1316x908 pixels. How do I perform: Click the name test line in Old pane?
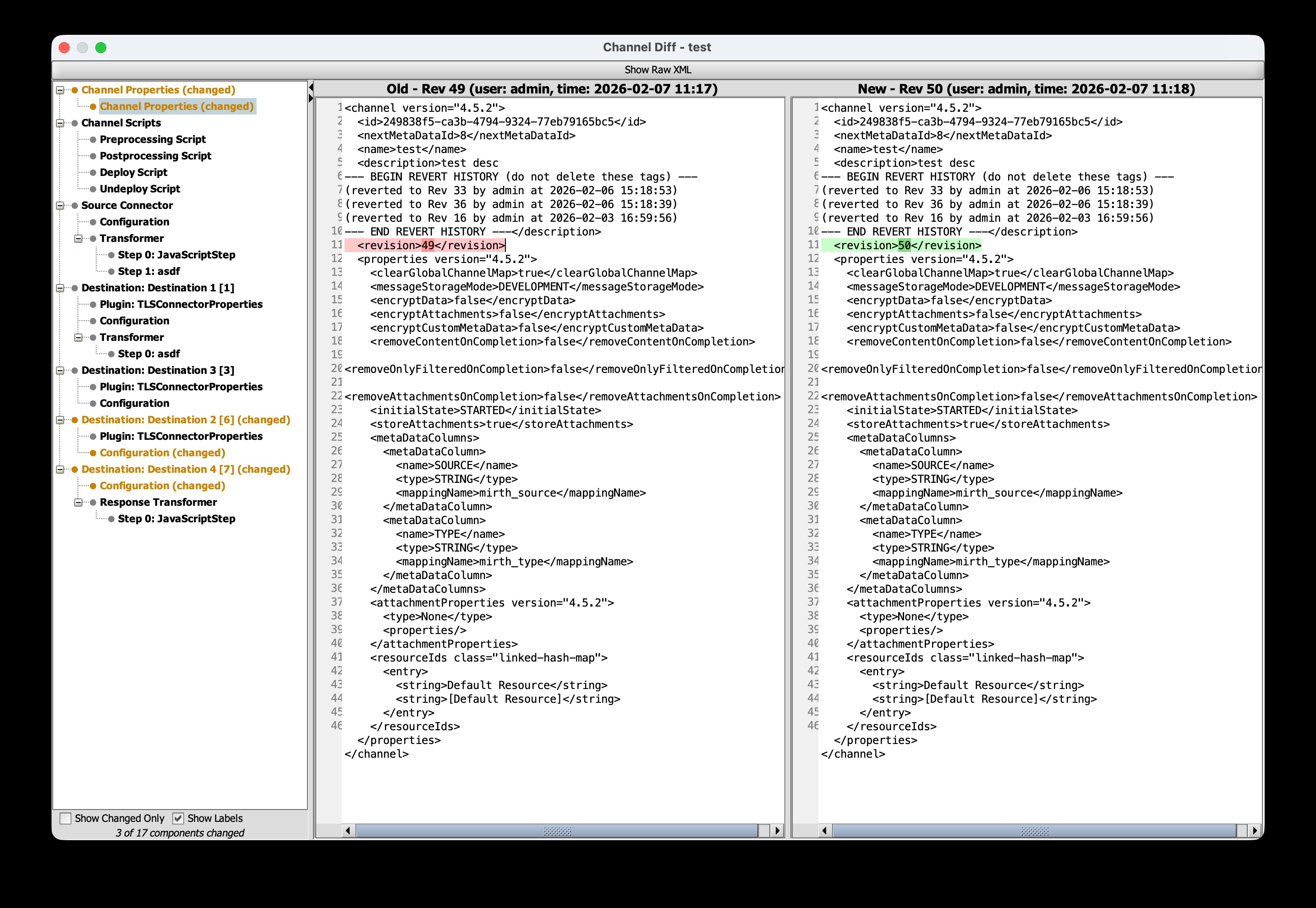(x=411, y=149)
